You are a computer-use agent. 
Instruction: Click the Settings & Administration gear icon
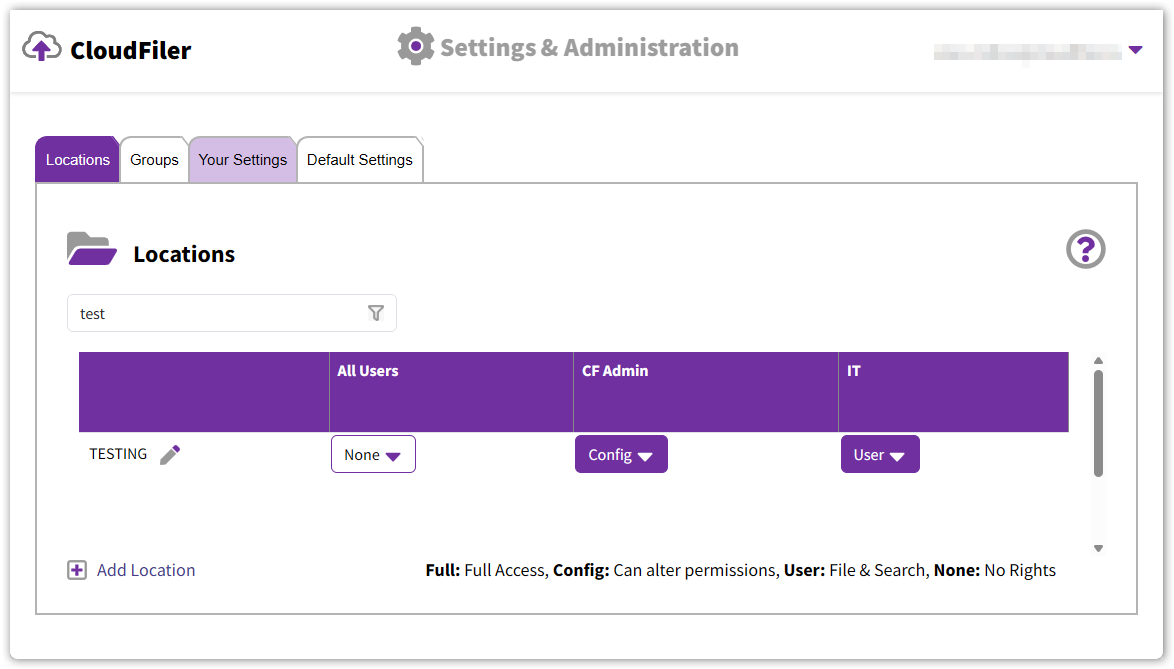point(416,47)
